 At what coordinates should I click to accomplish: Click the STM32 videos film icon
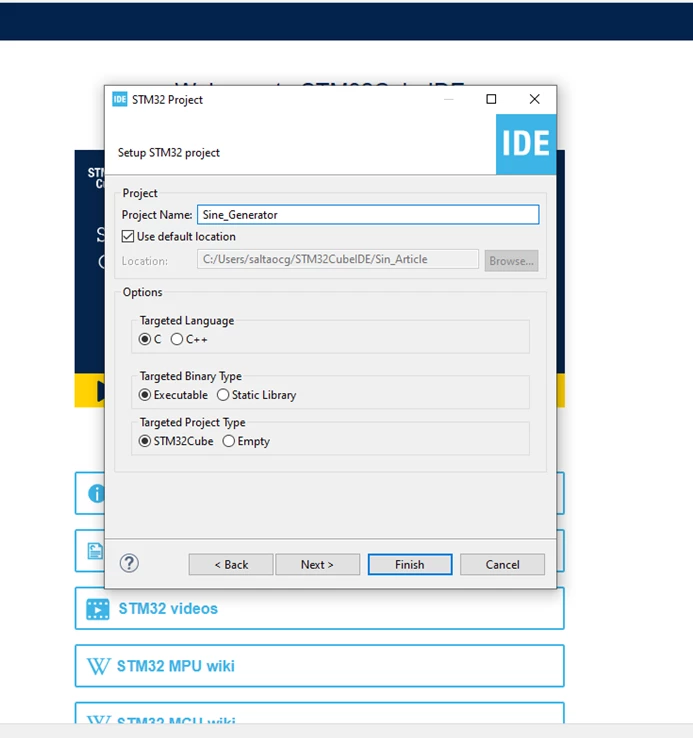click(98, 609)
